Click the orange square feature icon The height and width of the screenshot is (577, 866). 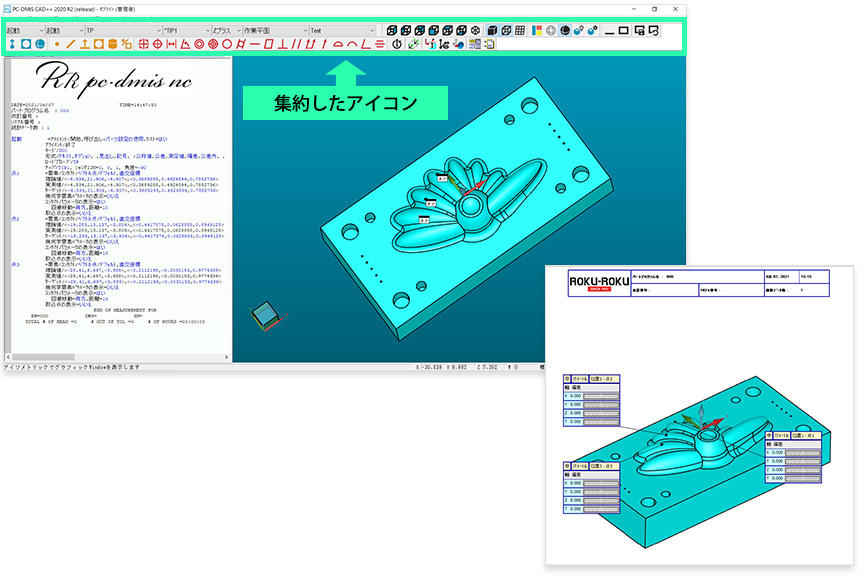pos(99,44)
